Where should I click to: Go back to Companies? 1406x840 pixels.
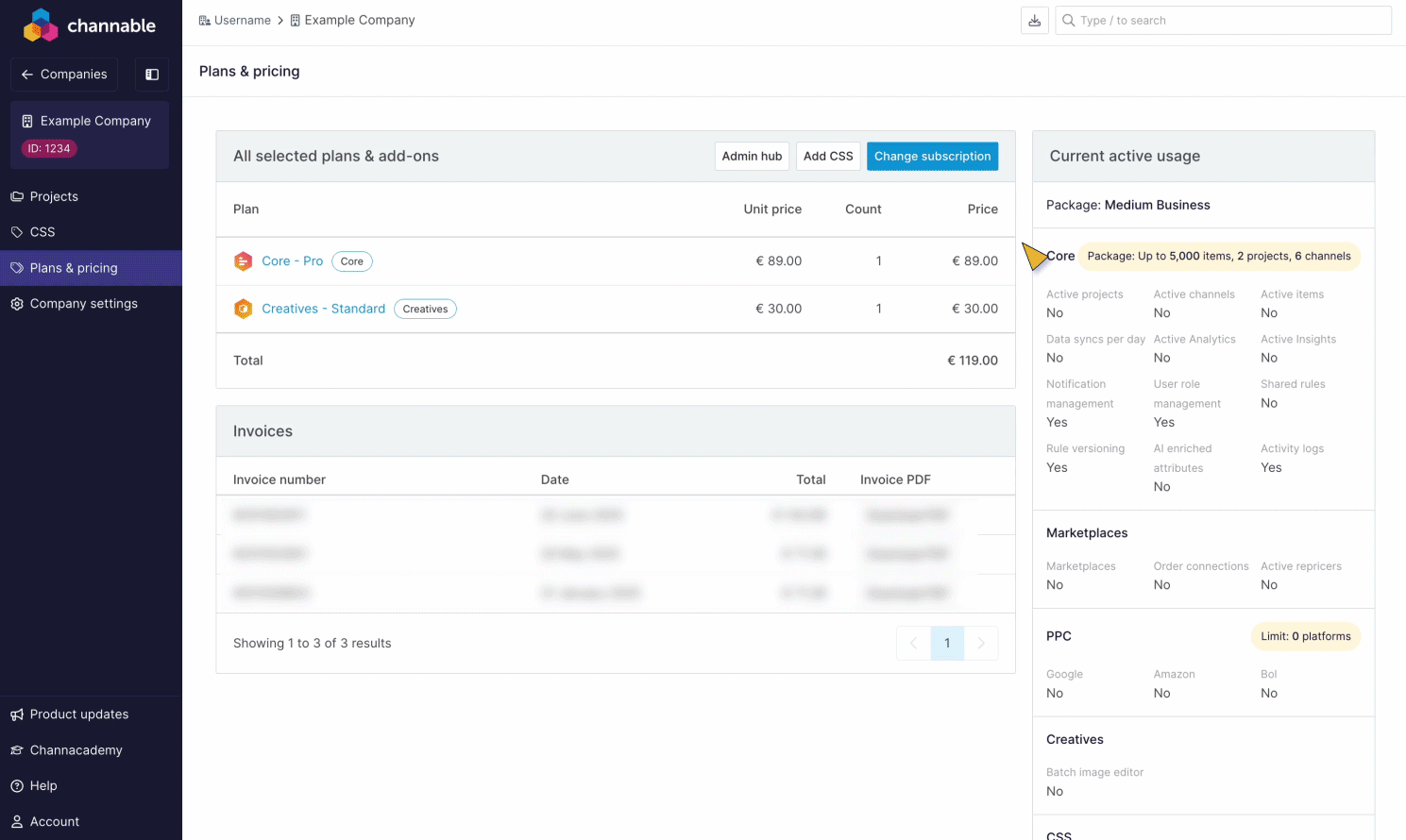tap(64, 75)
